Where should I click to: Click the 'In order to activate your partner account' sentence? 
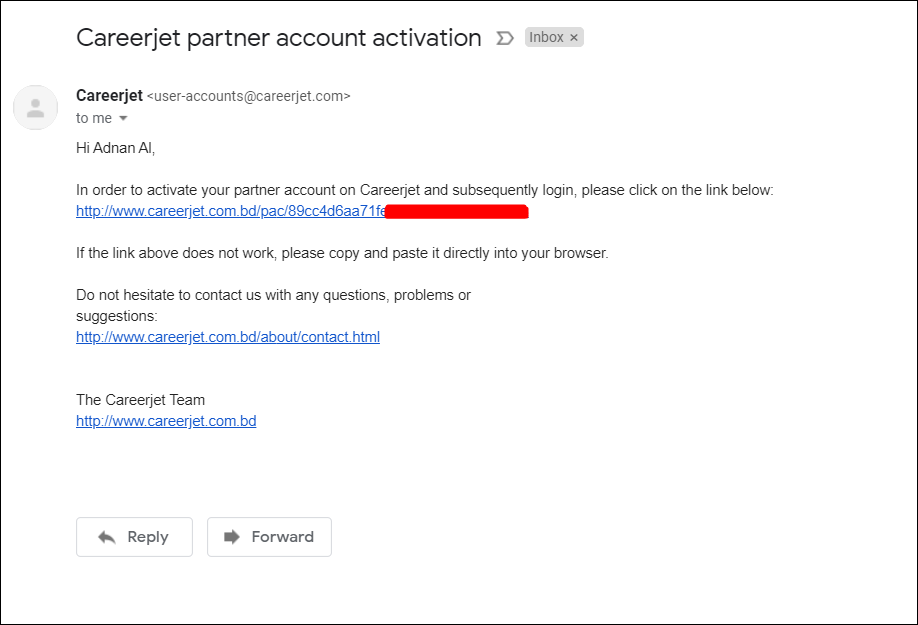click(x=424, y=190)
